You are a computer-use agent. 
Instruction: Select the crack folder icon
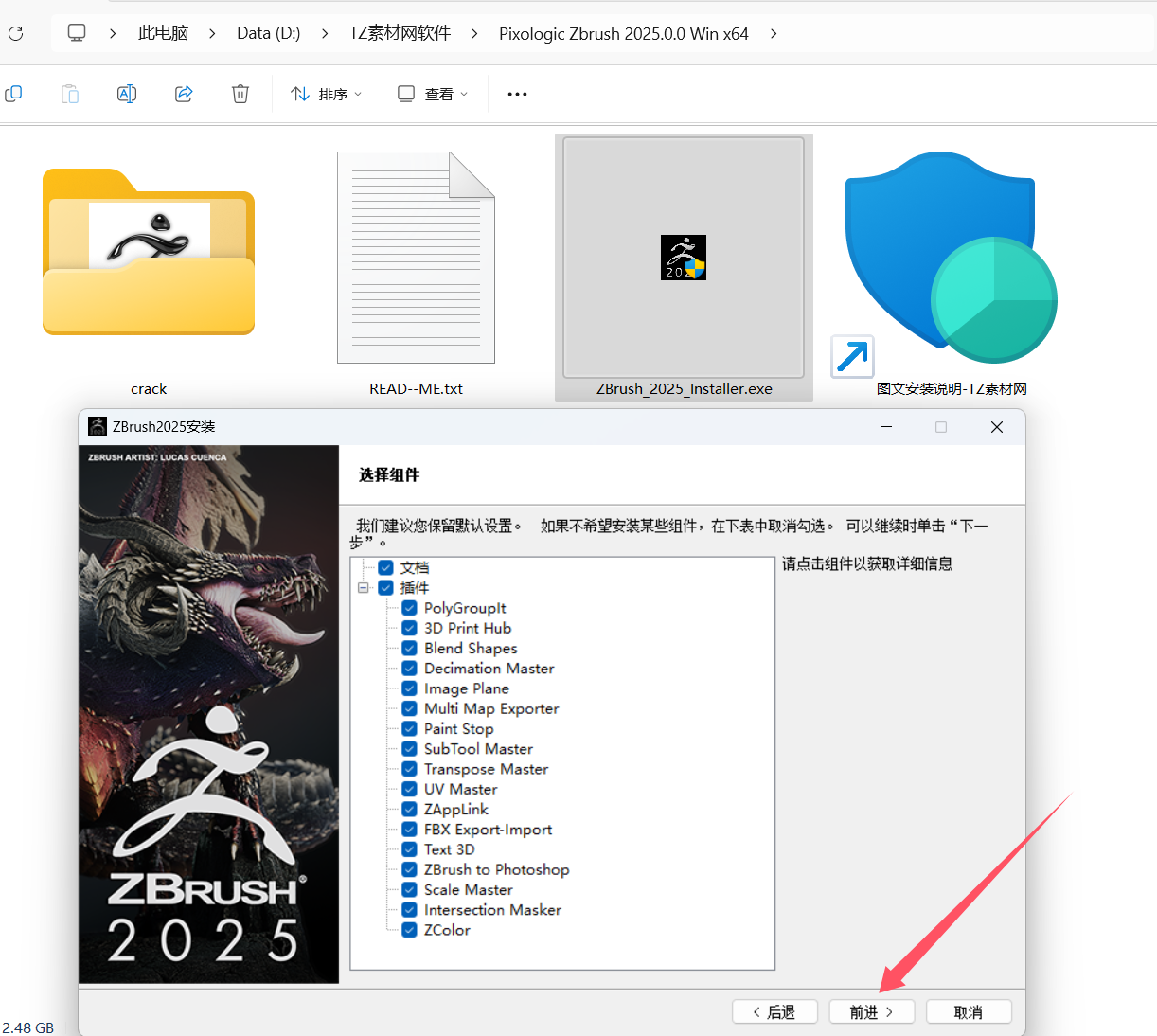(149, 253)
